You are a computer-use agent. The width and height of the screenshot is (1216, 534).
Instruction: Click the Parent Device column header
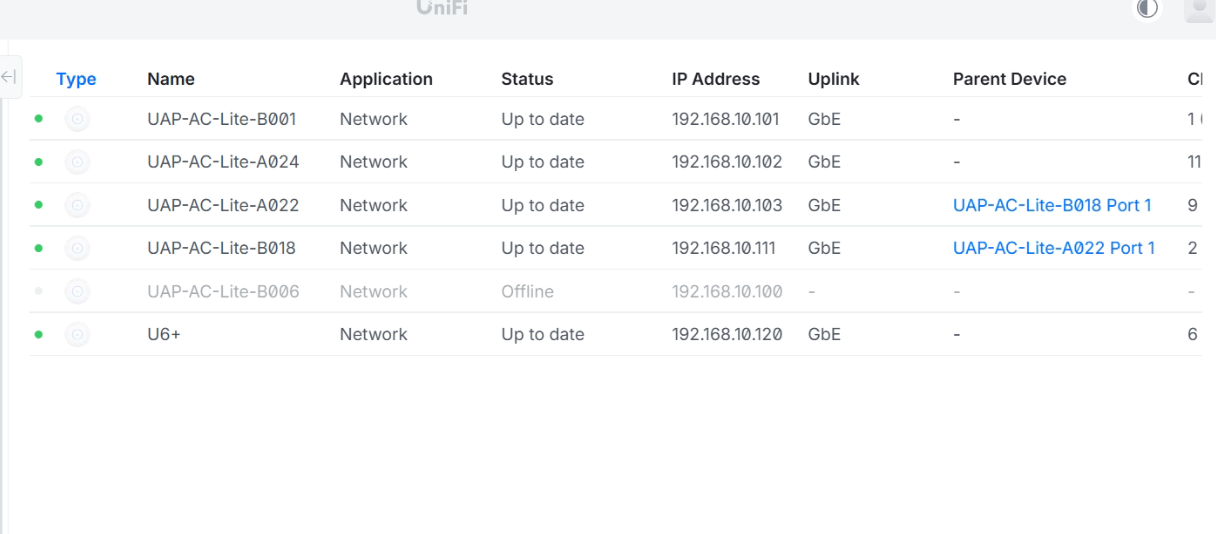(x=1010, y=79)
